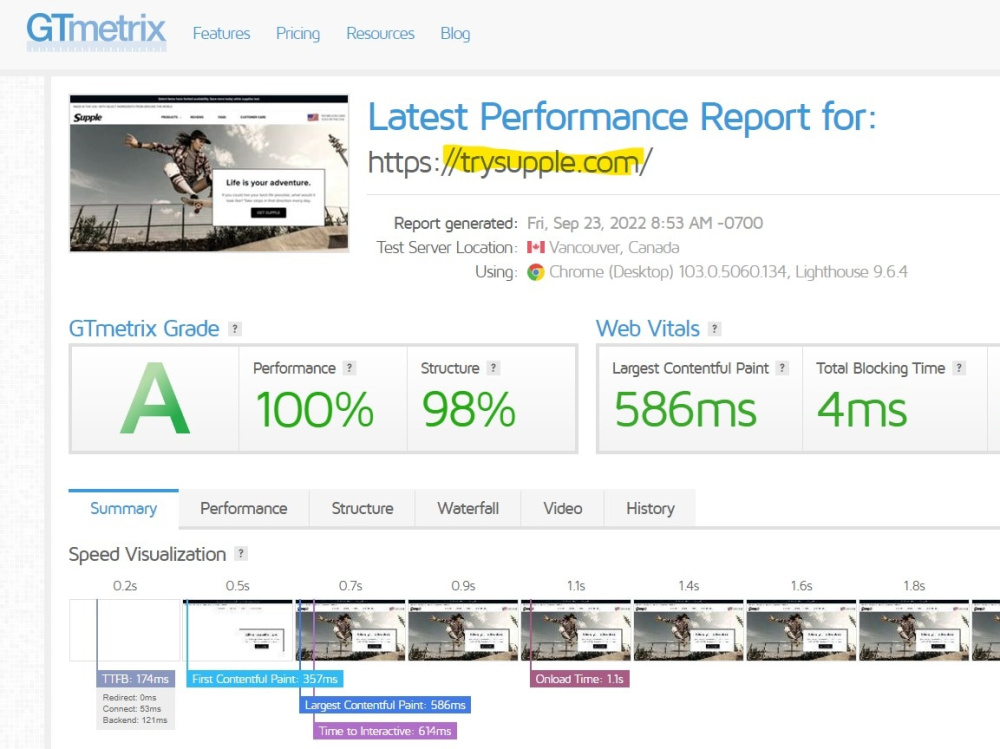Select the Summary tab
Image resolution: width=1000 pixels, height=749 pixels.
[124, 508]
